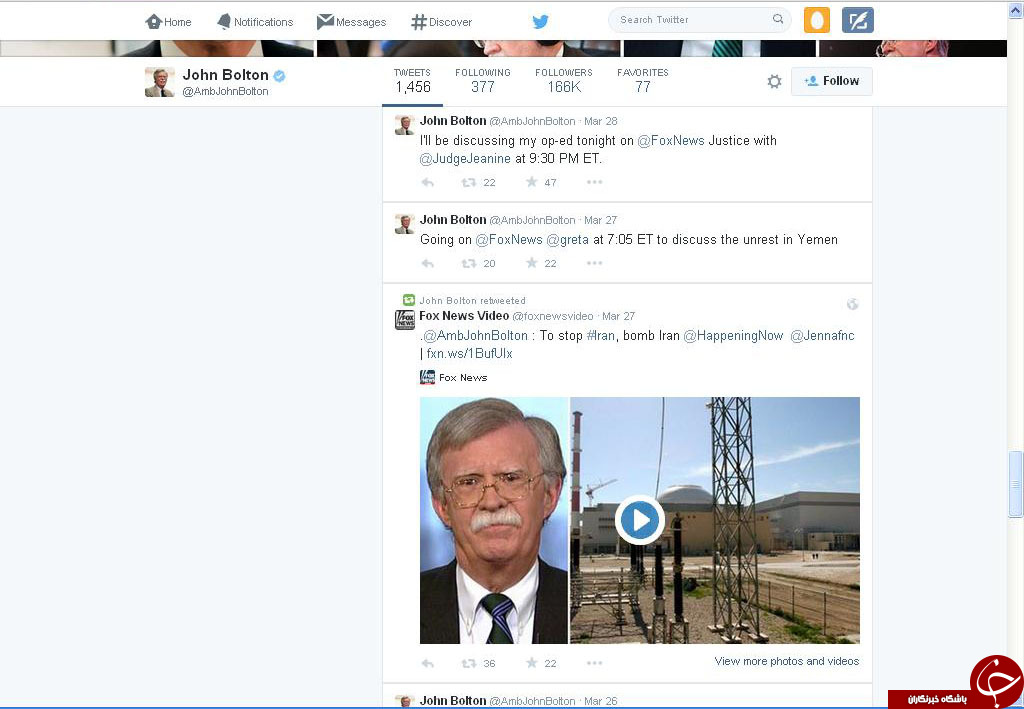This screenshot has height=709, width=1024.
Task: Retweet the Yemen unrest tweet
Action: pos(469,263)
